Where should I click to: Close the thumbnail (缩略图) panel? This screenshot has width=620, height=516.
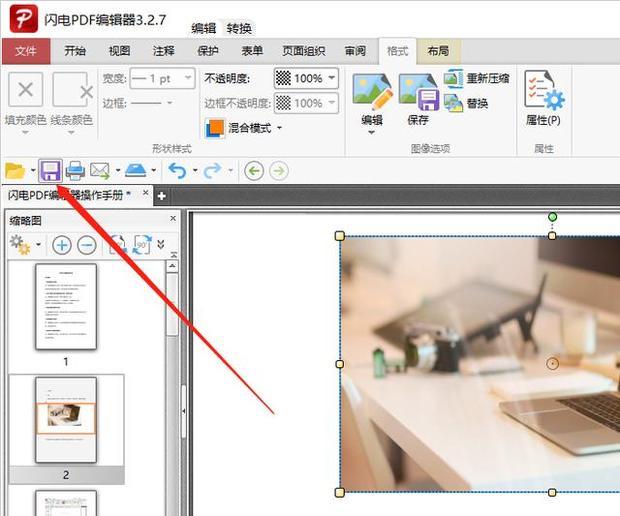coord(173,218)
